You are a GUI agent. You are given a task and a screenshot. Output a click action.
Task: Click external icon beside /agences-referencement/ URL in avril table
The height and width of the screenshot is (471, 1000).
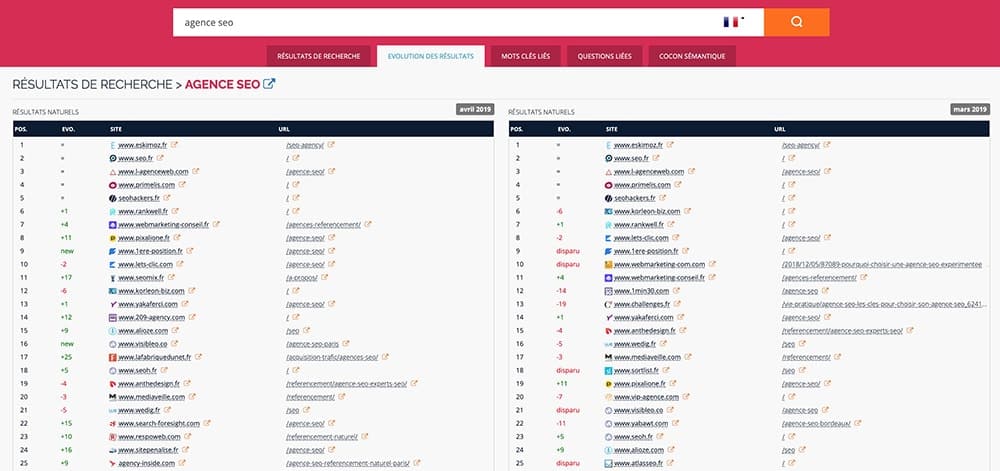point(368,224)
